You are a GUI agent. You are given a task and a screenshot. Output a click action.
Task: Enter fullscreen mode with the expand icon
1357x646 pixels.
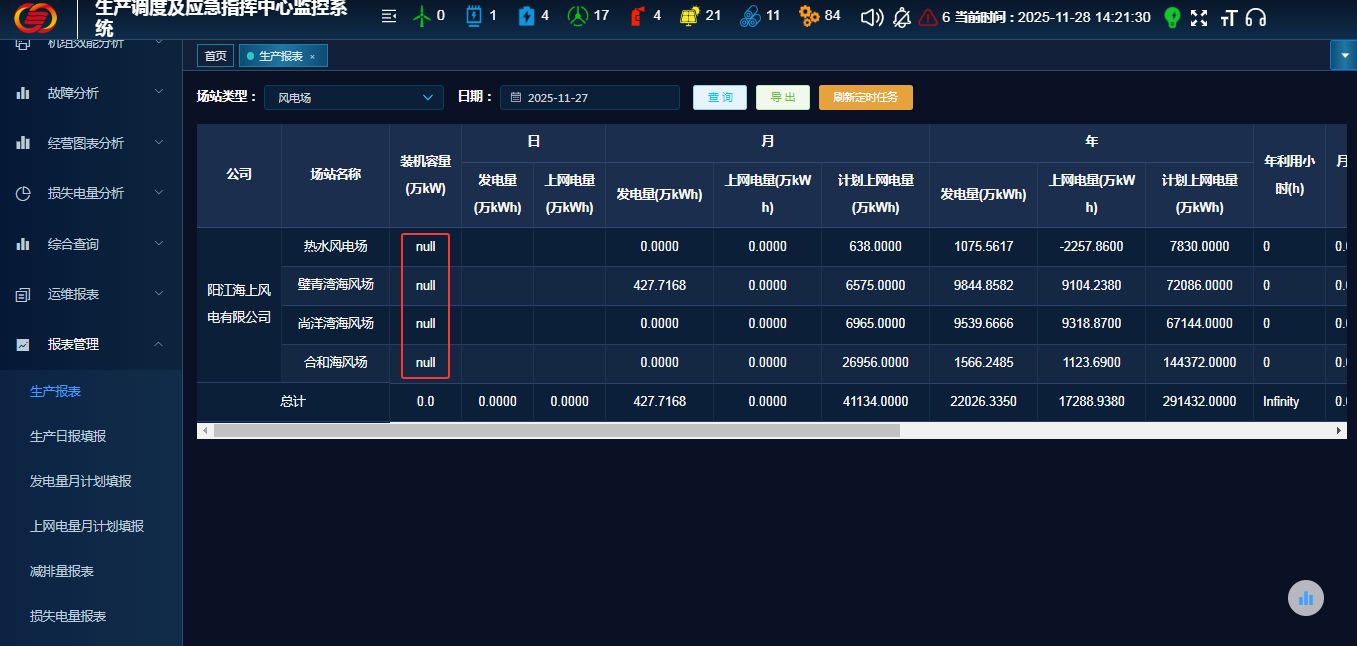pos(1199,17)
